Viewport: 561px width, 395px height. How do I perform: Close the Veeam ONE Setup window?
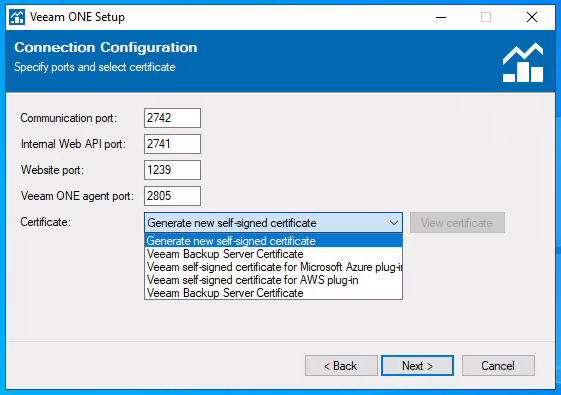click(x=532, y=17)
